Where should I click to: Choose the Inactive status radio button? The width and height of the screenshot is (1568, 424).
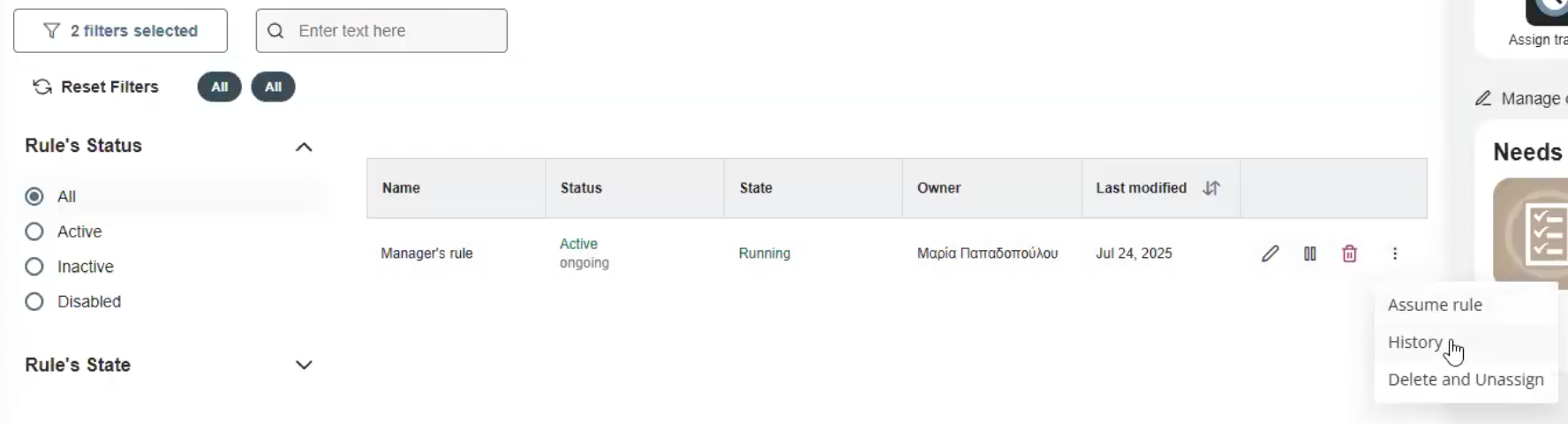coord(34,267)
